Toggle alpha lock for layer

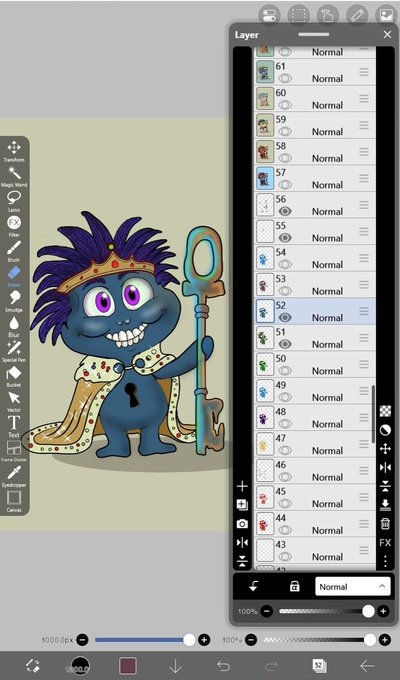[x=295, y=586]
